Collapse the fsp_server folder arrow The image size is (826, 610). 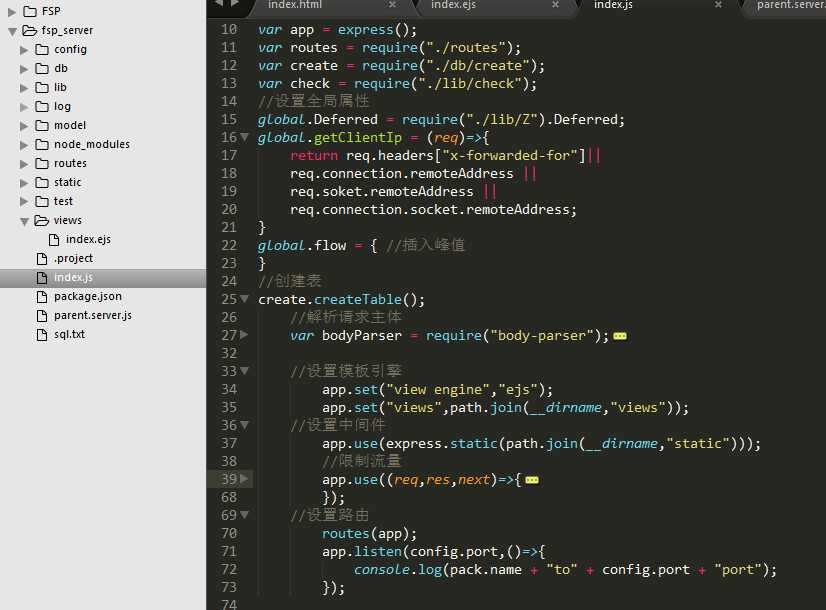[x=13, y=32]
